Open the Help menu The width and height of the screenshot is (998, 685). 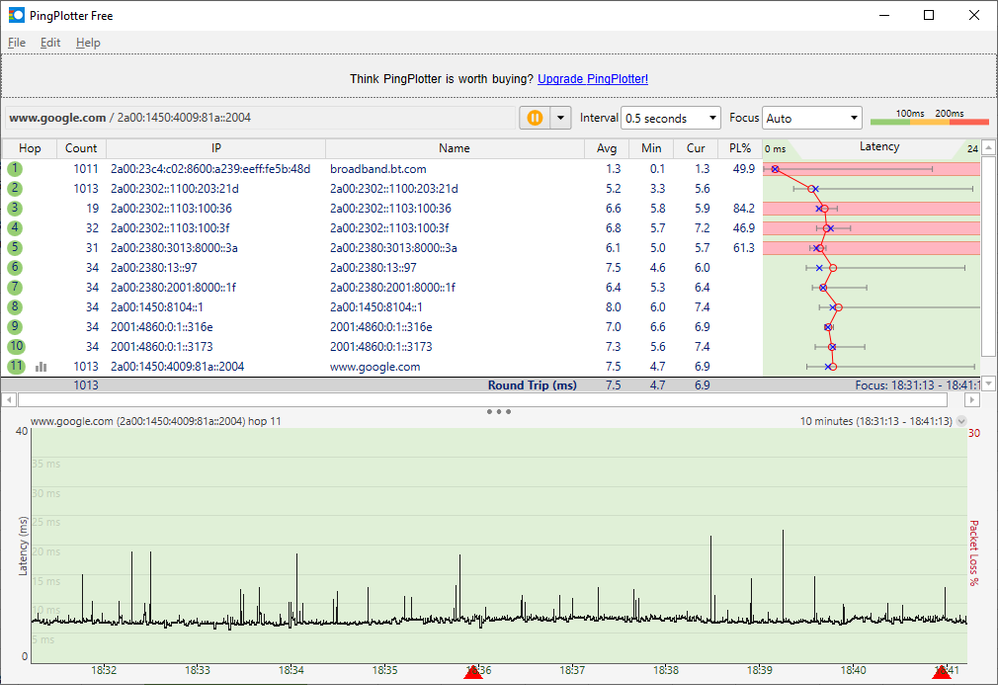[88, 43]
